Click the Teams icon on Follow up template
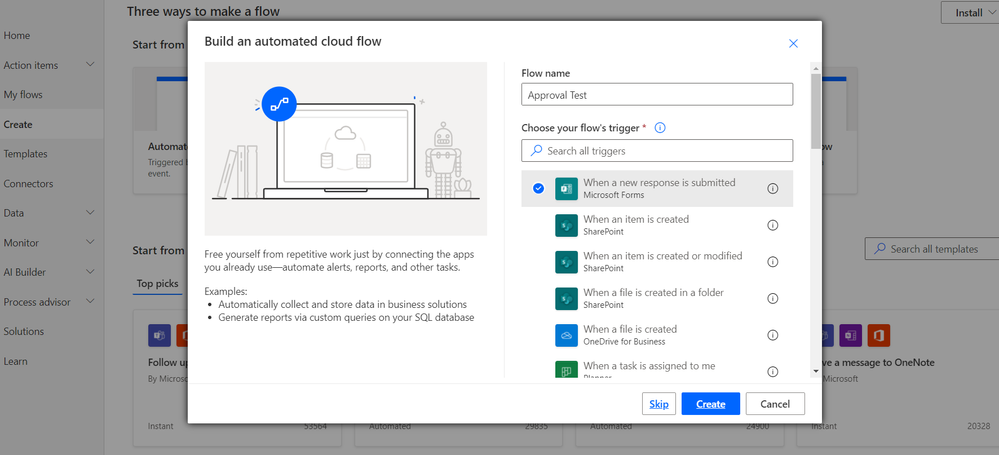The width and height of the screenshot is (999, 455). pos(159,335)
